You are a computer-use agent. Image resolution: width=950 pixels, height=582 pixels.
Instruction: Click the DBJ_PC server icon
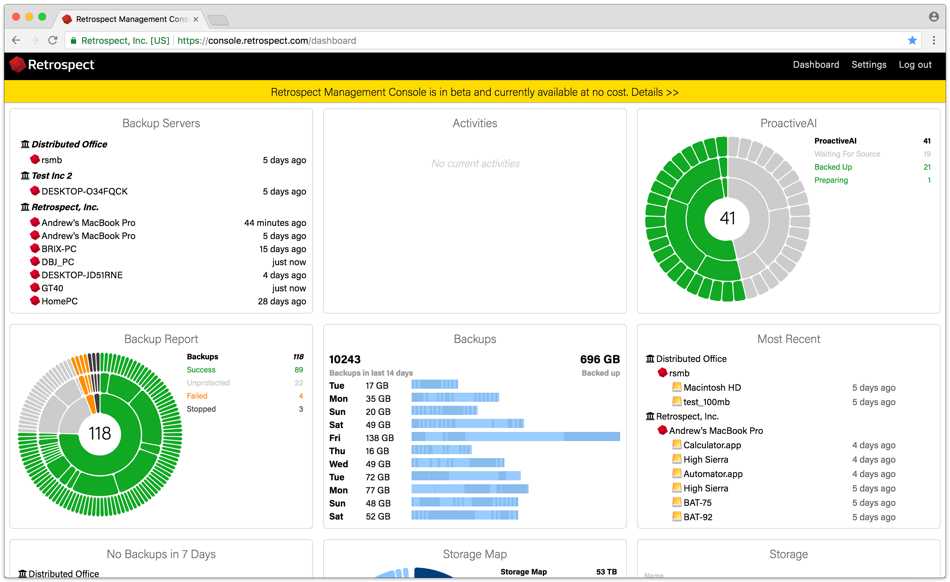tap(35, 262)
